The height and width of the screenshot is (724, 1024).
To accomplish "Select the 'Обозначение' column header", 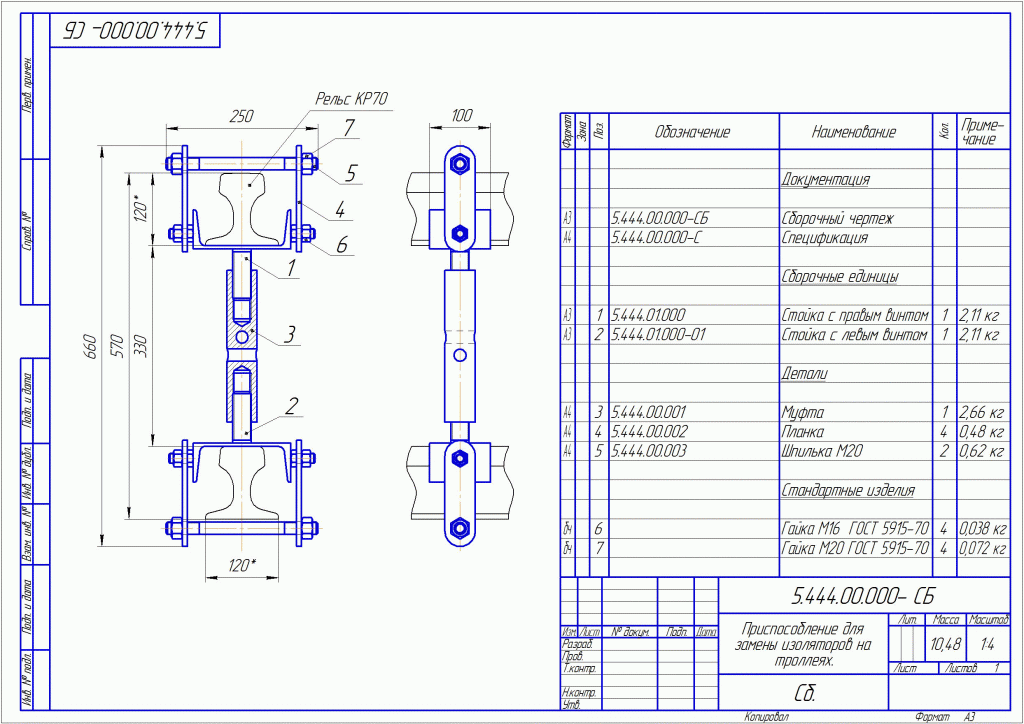I will [x=692, y=133].
